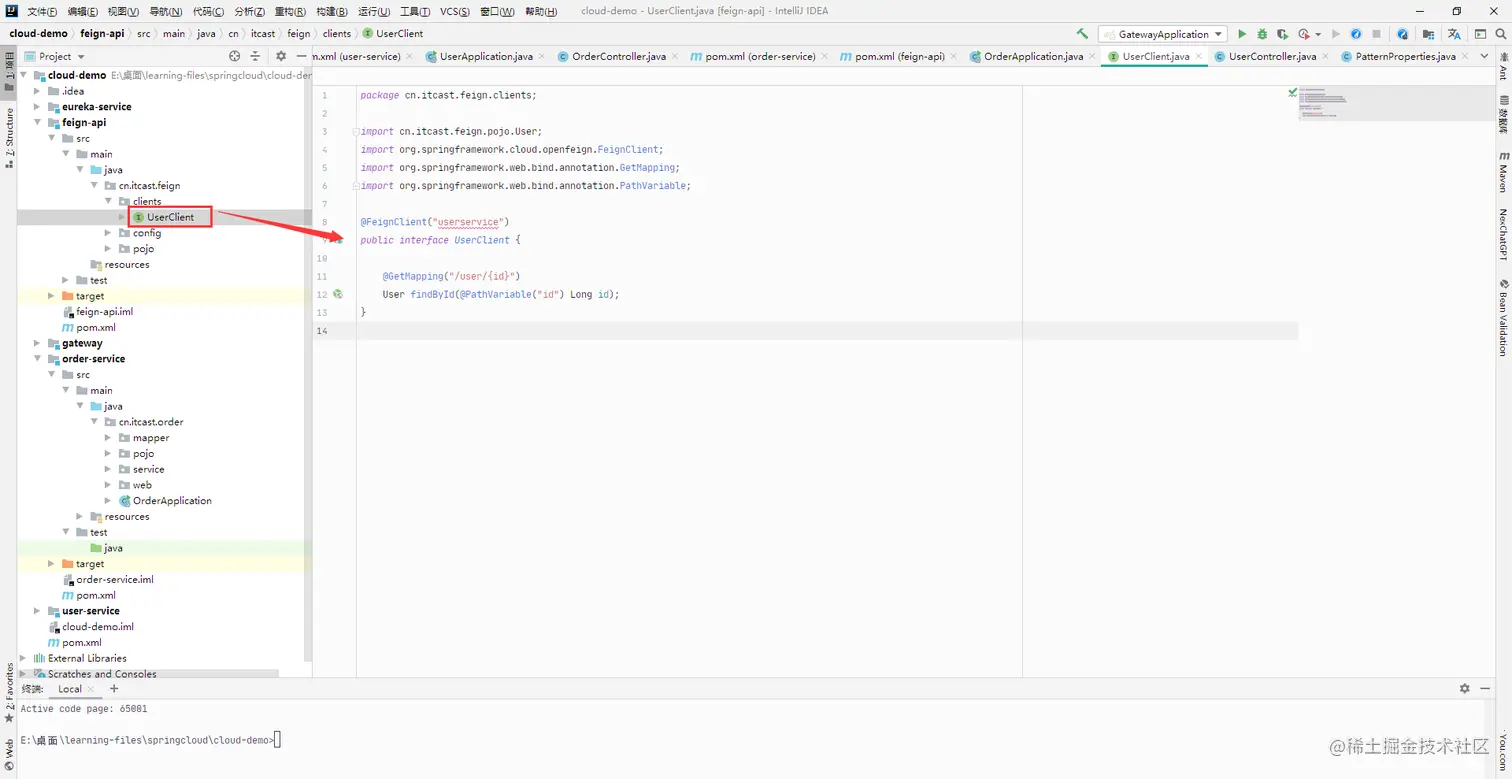Click the green hammer Build Project icon

(x=1082, y=34)
